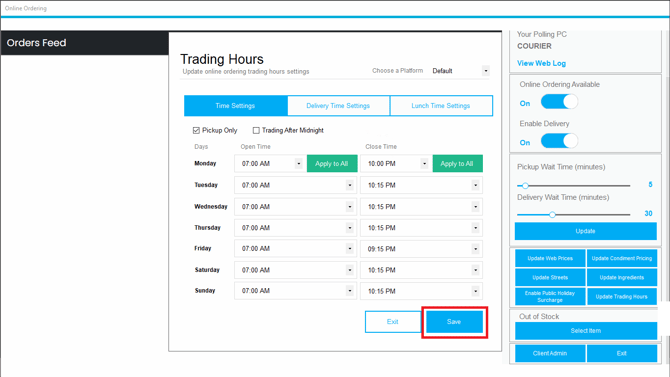Click the Delivery Wait Time slider handle
670x377 pixels.
tap(552, 215)
